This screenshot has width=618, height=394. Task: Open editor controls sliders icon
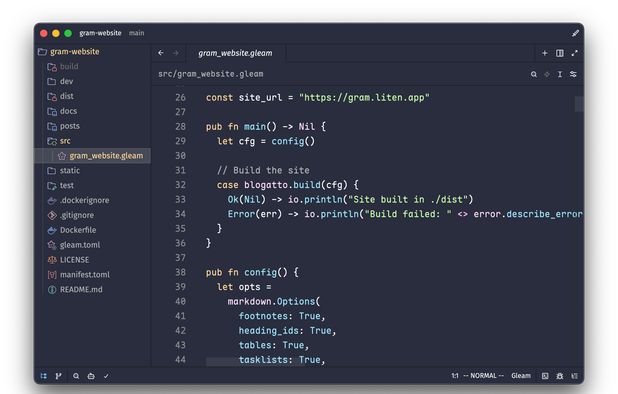coord(573,74)
